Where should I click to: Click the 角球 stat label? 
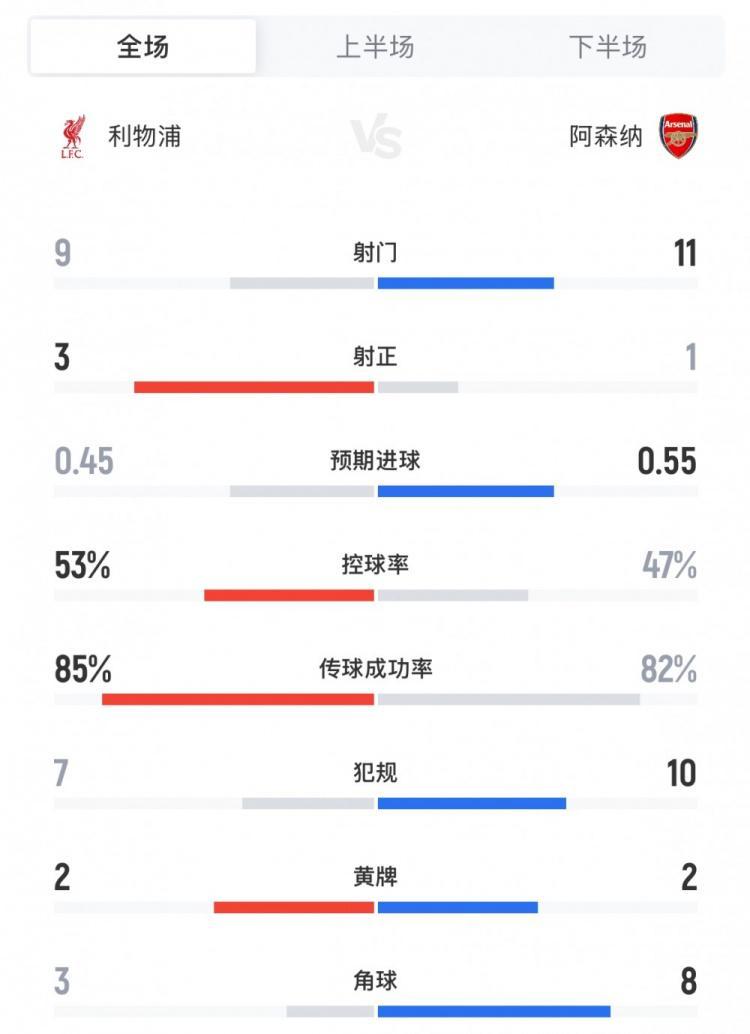tap(374, 982)
